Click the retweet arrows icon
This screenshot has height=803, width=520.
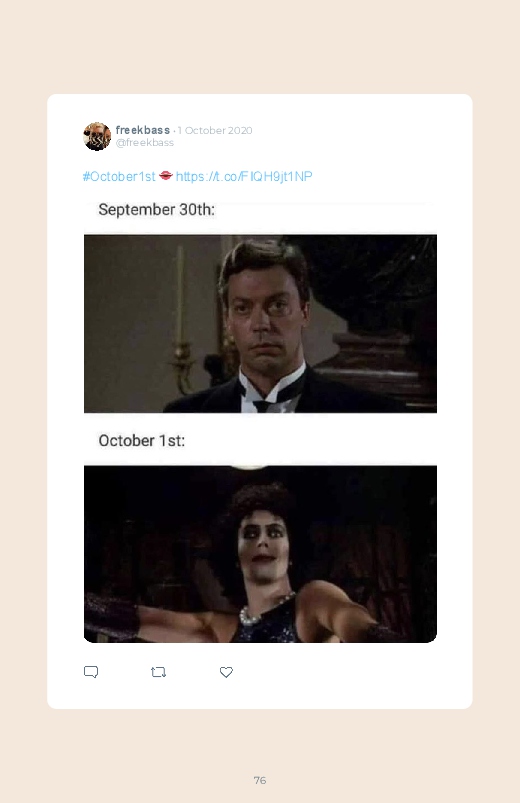[x=158, y=672]
